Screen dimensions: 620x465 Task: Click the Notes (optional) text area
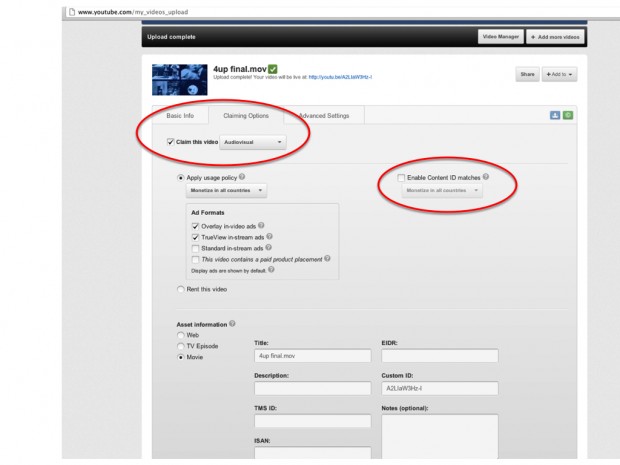(x=440, y=437)
